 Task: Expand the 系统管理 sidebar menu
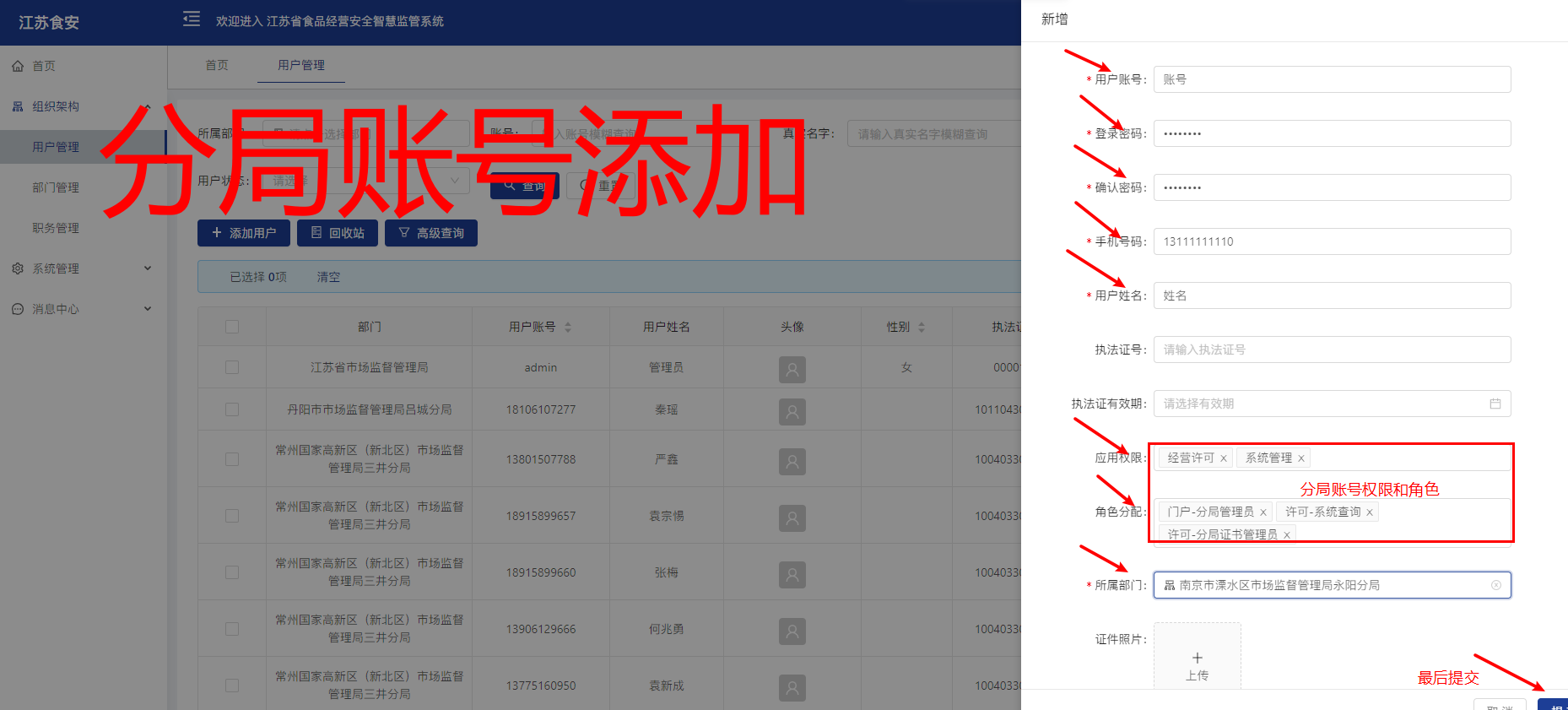pyautogui.click(x=83, y=268)
